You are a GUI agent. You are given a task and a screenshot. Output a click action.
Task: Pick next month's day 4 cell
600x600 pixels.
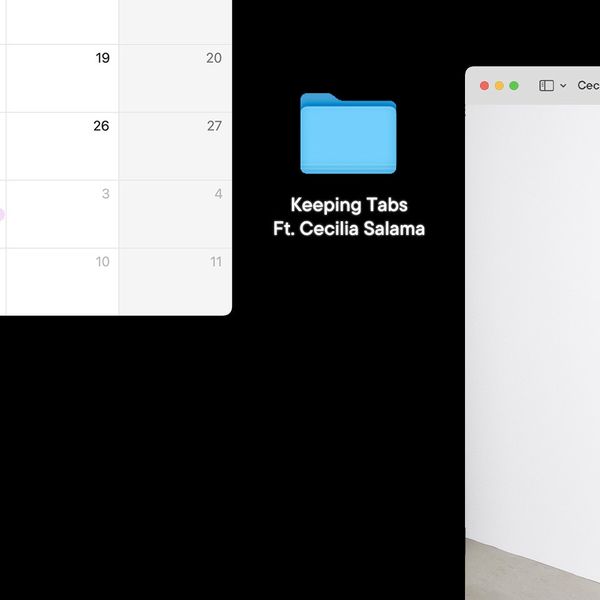pyautogui.click(x=175, y=214)
